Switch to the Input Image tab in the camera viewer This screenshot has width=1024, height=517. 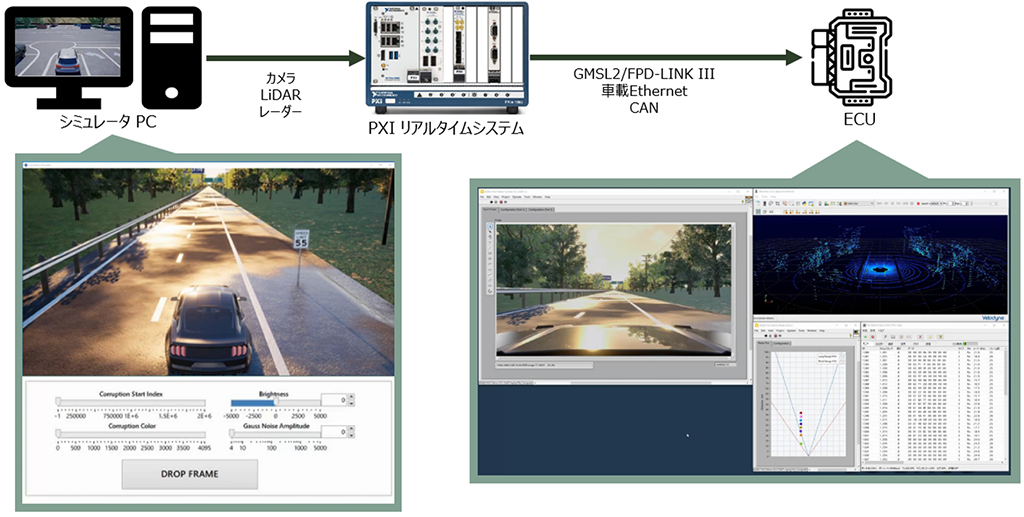(491, 209)
